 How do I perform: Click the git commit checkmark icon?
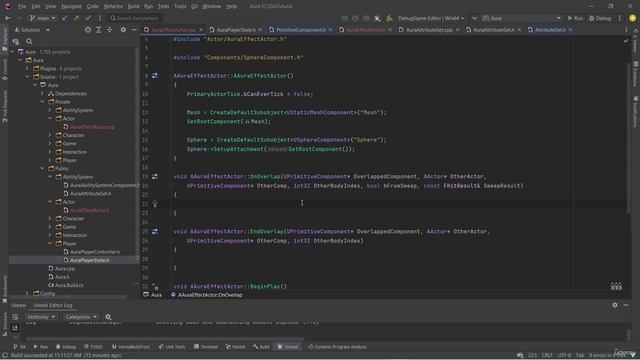[88, 18]
